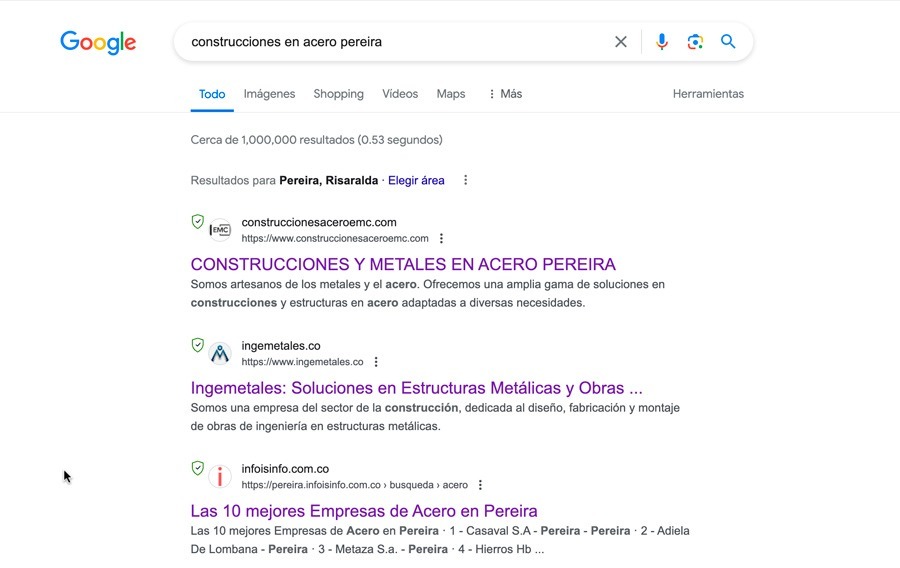This screenshot has height=568, width=900.
Task: Click the Cerca de 1,000,000 resultados text
Action: 316,140
